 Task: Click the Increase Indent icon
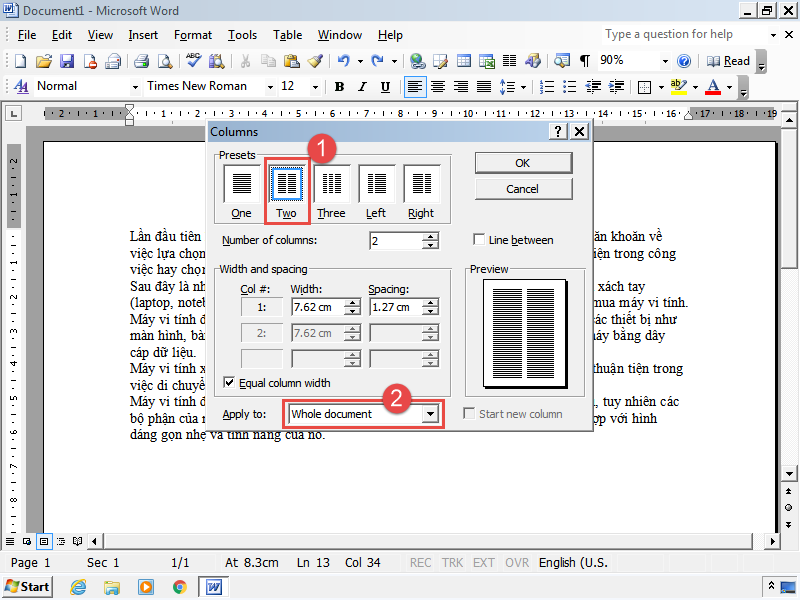pyautogui.click(x=616, y=87)
